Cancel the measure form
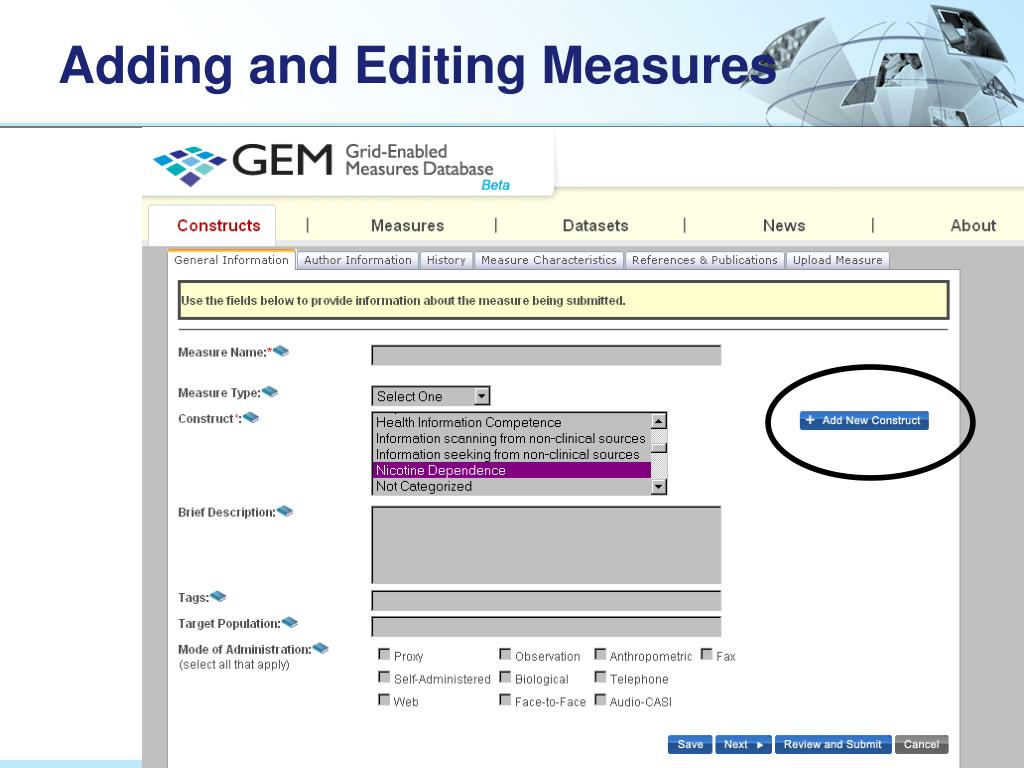 921,744
